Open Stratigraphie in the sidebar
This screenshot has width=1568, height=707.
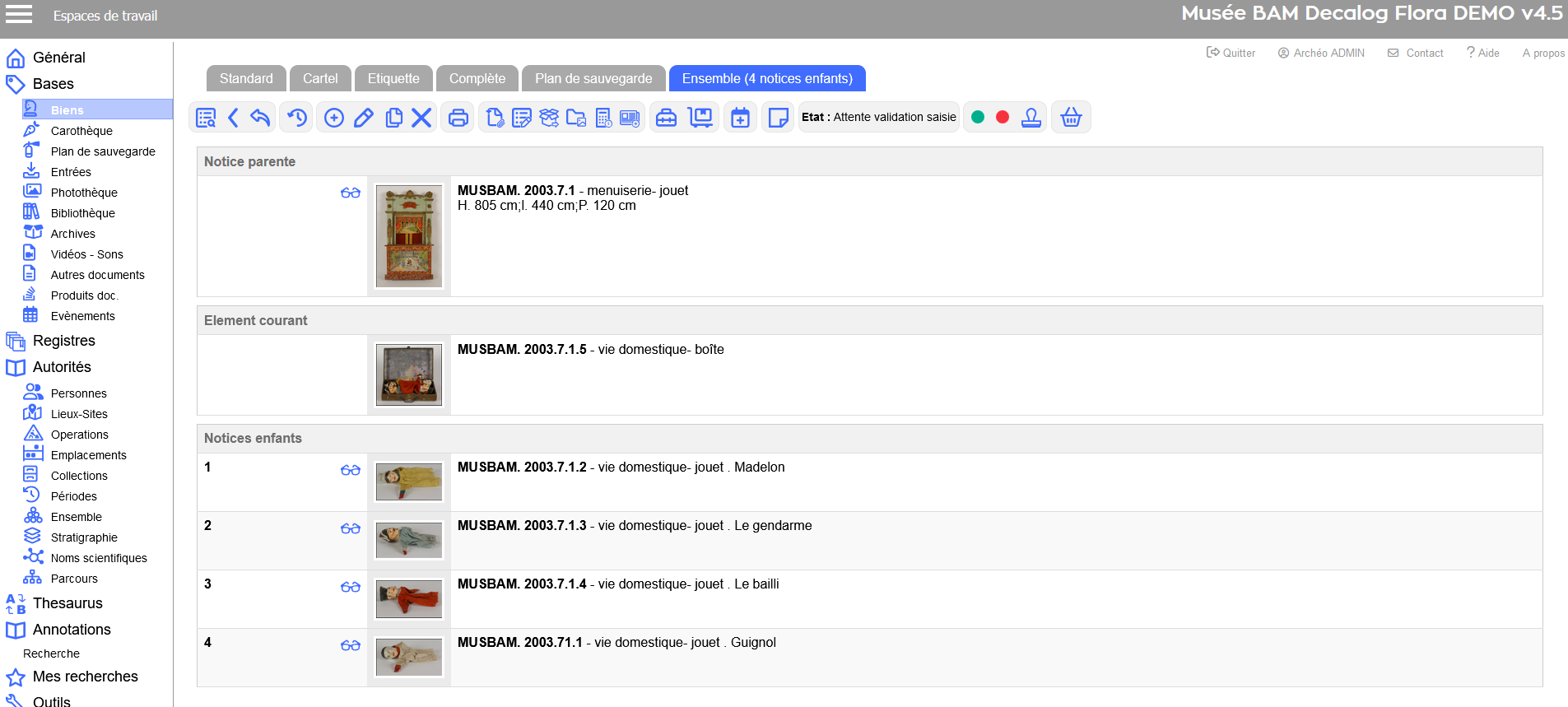tap(84, 537)
